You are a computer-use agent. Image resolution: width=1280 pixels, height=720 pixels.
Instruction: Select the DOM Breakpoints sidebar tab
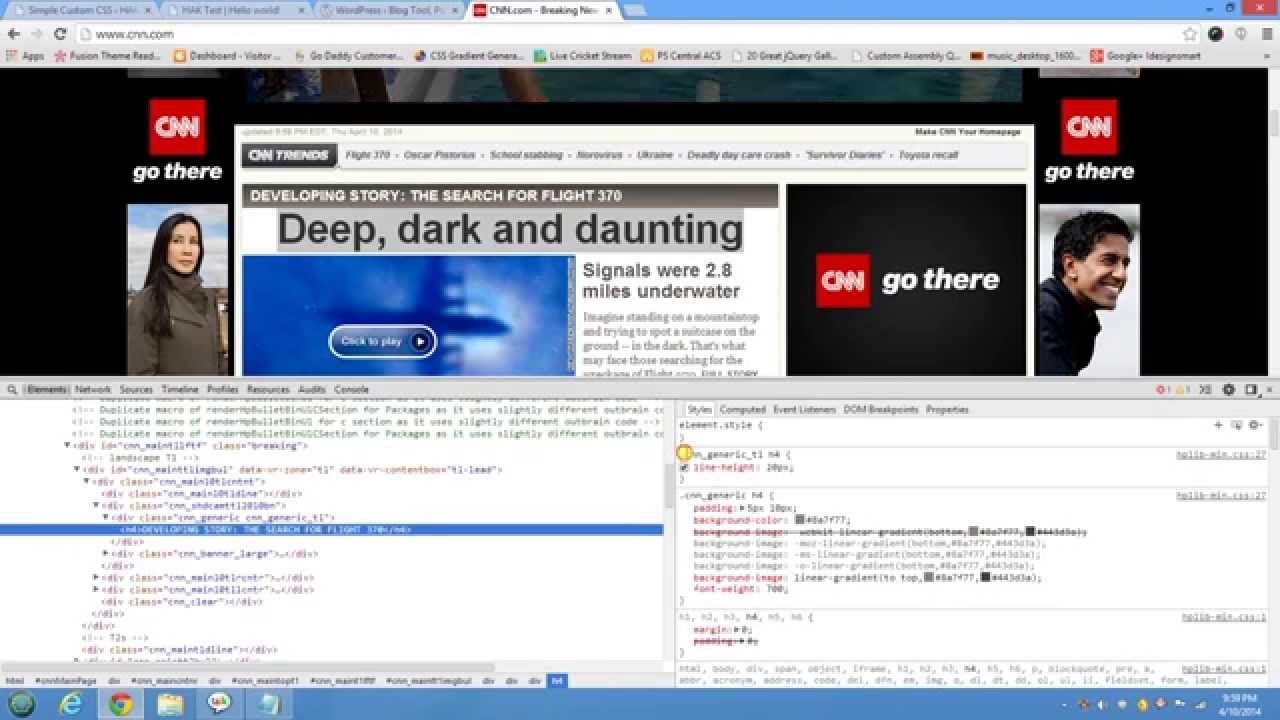click(x=881, y=409)
